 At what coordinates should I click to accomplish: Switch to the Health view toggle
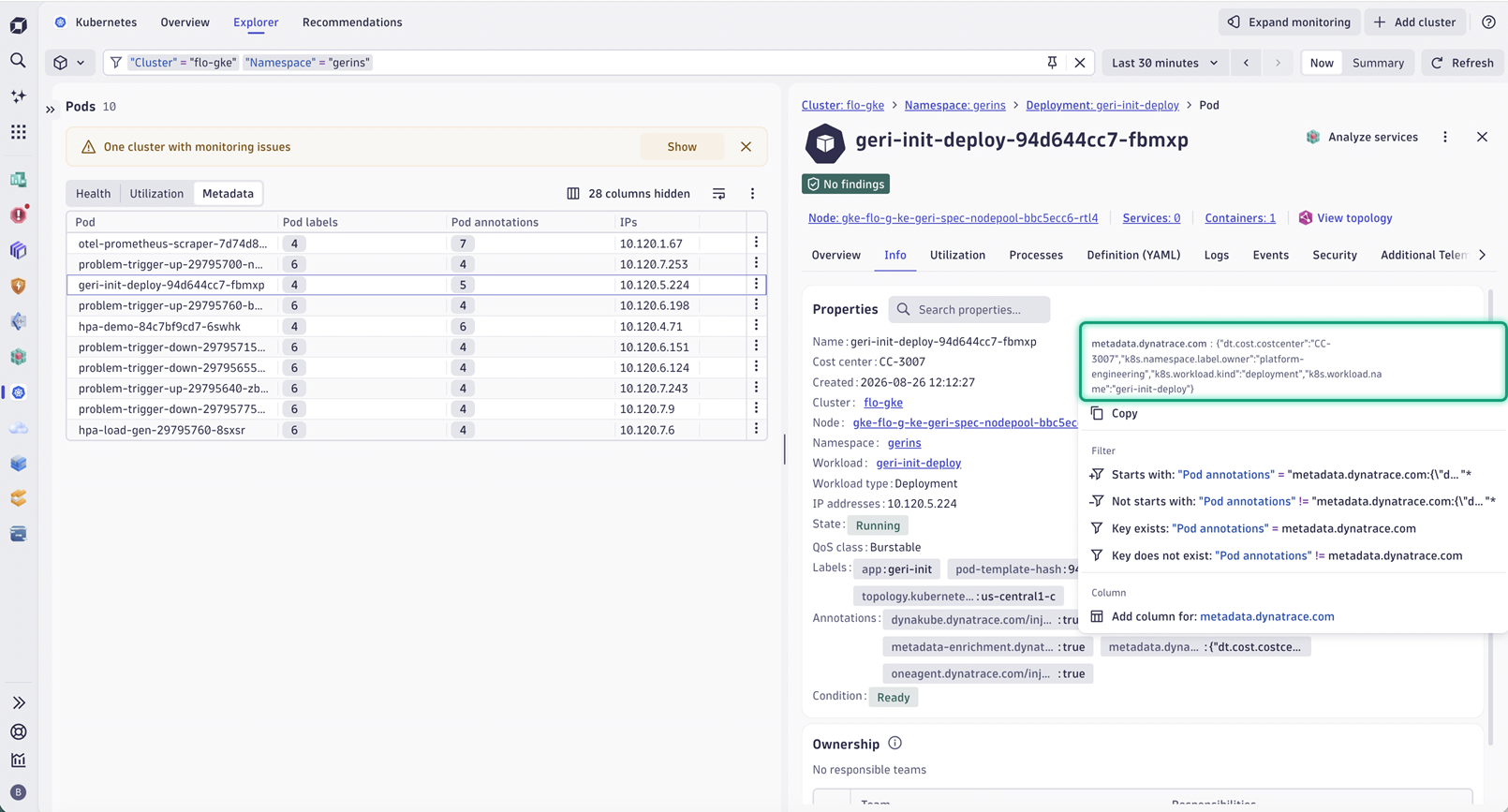pos(94,194)
